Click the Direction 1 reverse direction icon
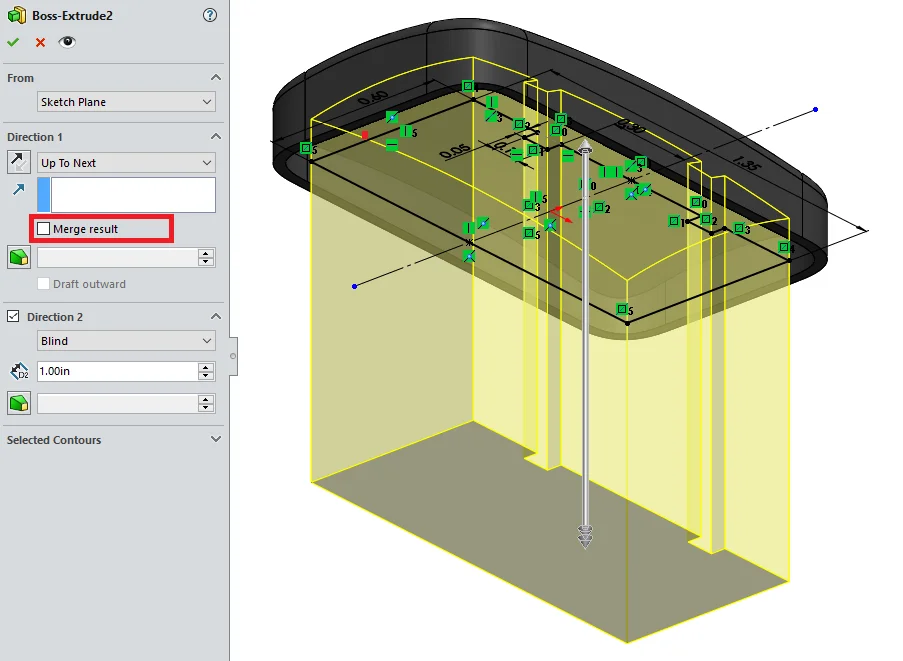903x661 pixels. [18, 162]
